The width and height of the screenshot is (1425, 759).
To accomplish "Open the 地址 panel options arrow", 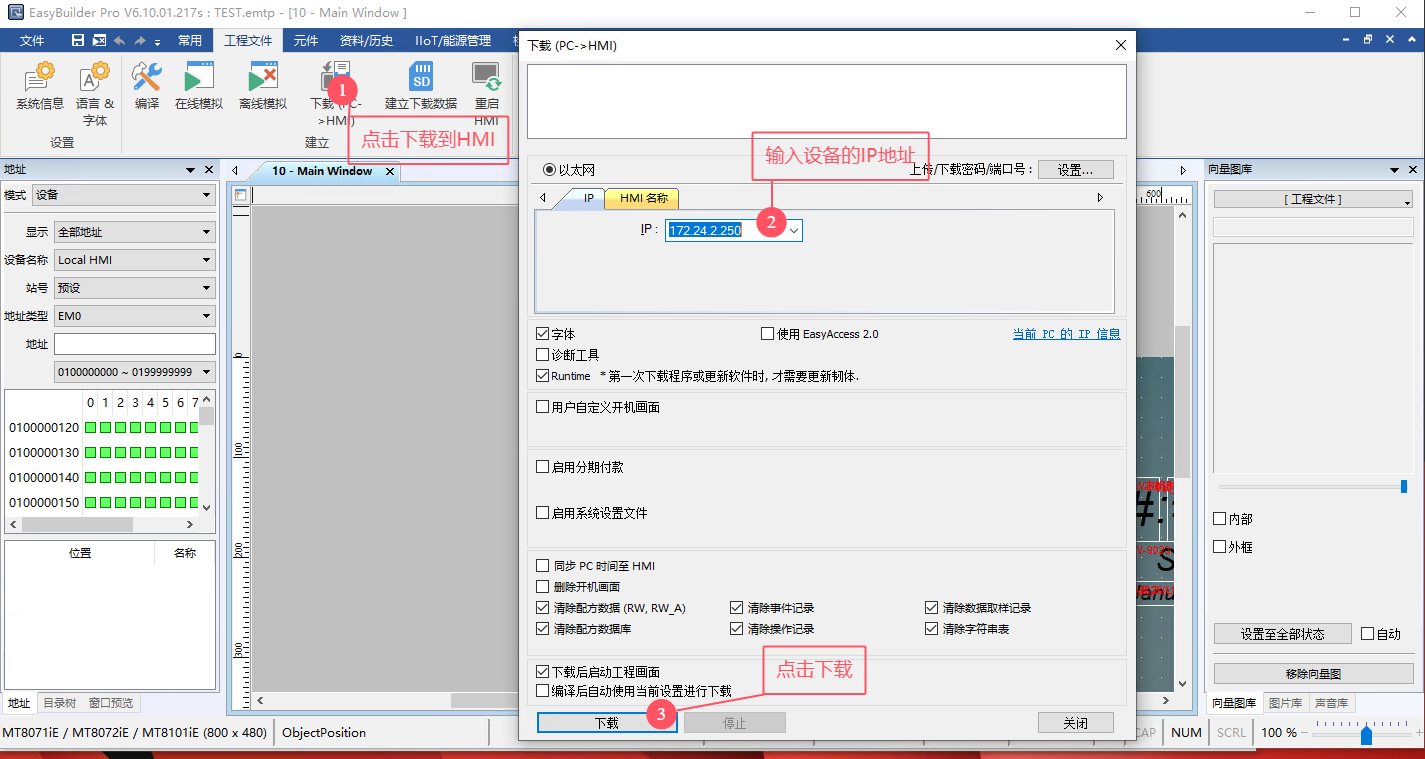I will coord(191,170).
